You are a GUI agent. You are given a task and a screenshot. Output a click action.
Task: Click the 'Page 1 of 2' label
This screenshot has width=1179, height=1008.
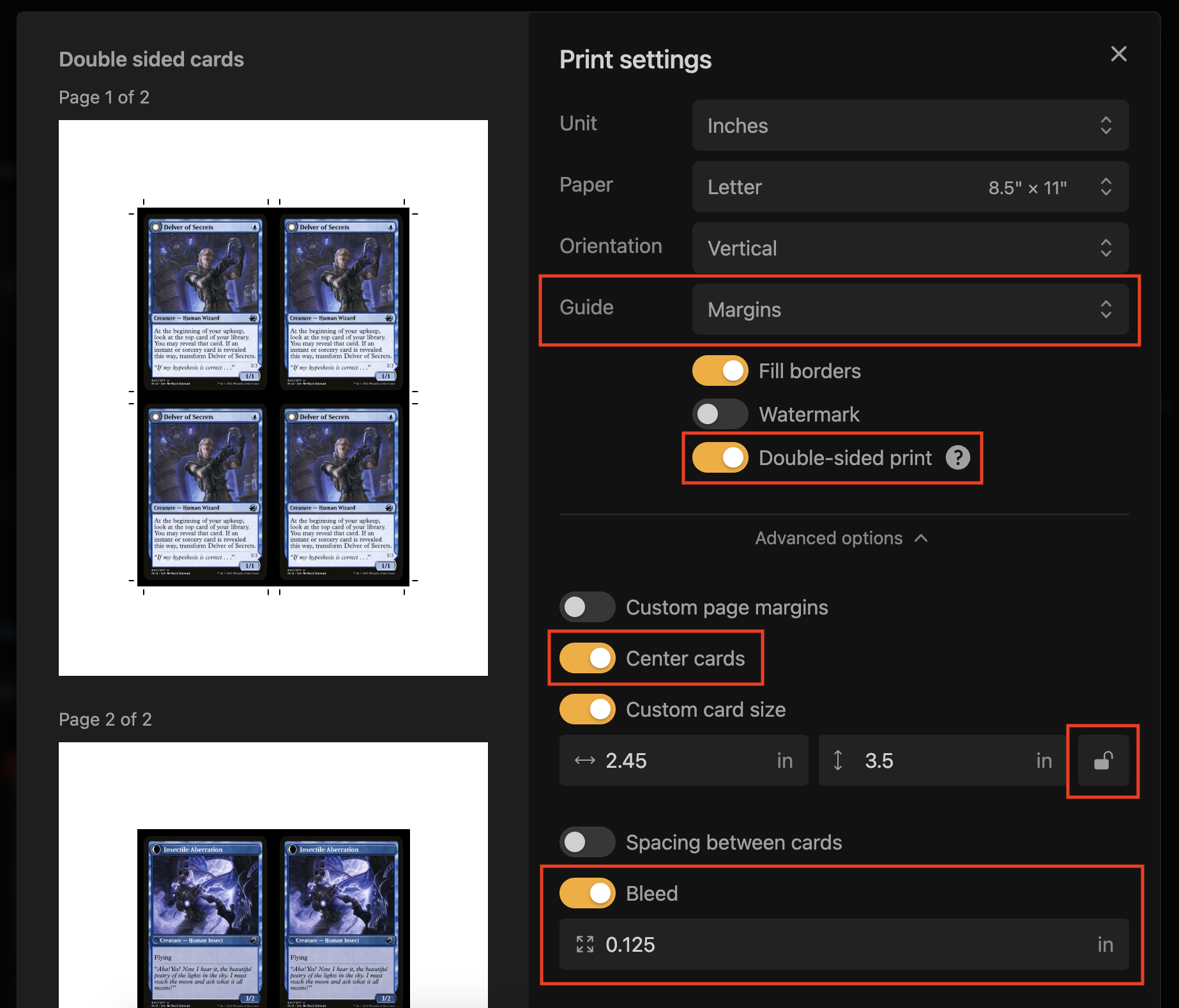pyautogui.click(x=104, y=97)
